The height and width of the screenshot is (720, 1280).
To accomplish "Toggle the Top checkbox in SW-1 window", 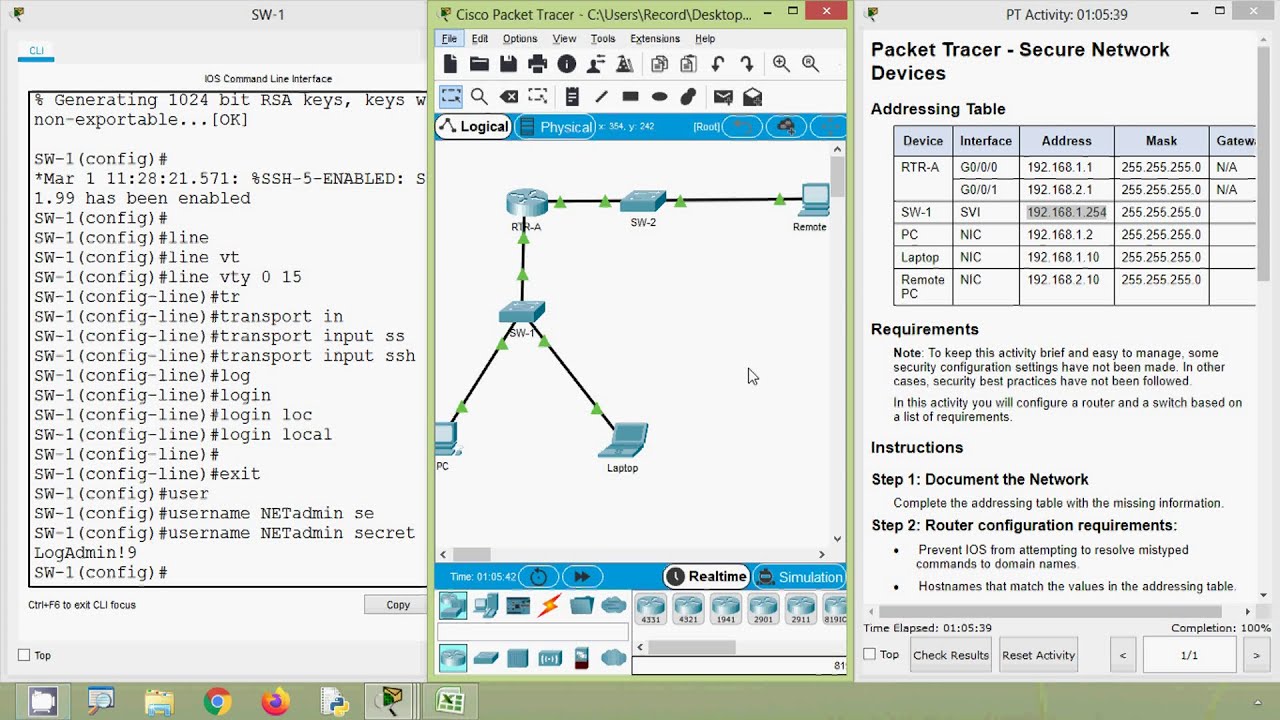I will click(x=24, y=655).
